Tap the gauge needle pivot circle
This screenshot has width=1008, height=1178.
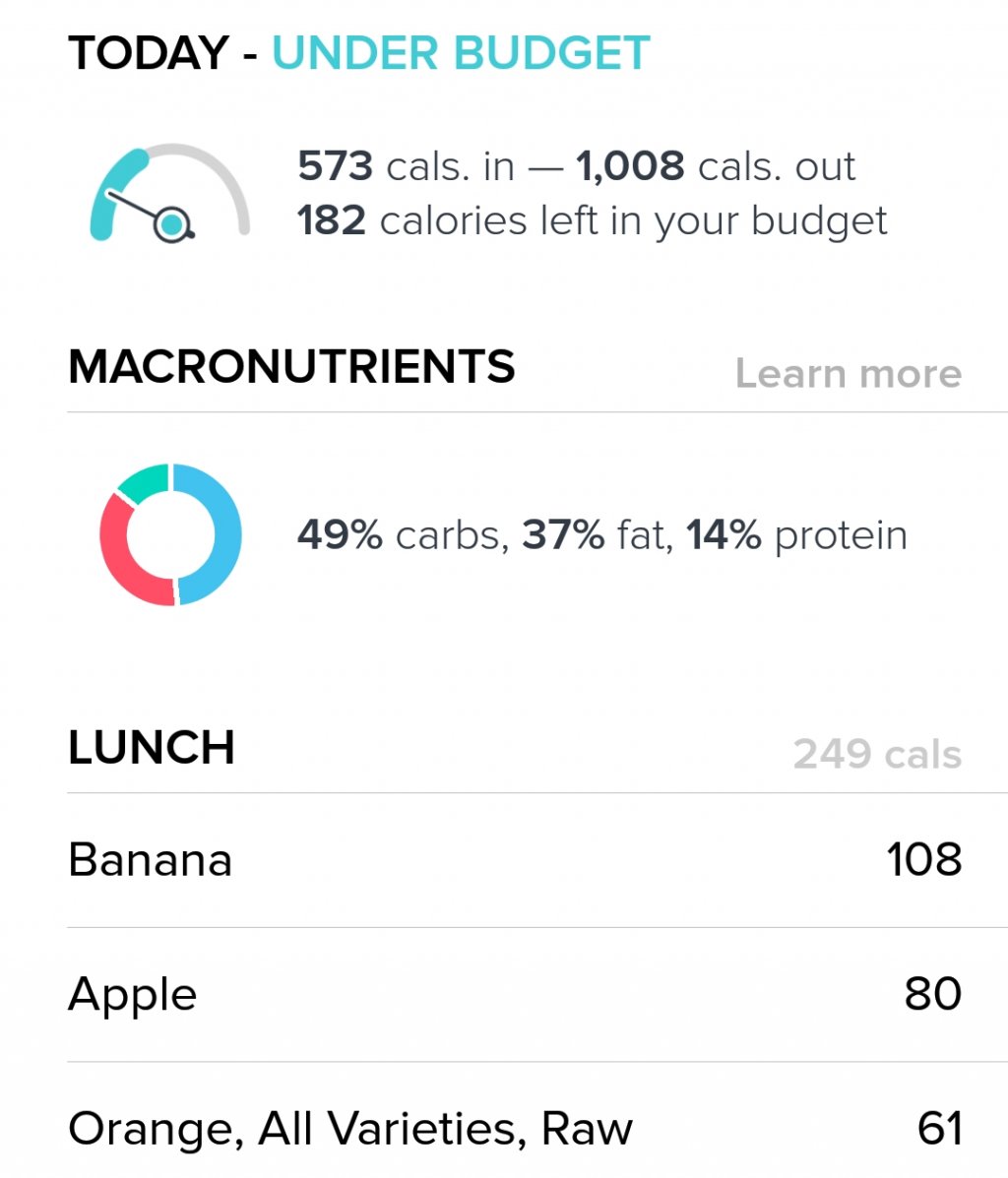[x=173, y=223]
